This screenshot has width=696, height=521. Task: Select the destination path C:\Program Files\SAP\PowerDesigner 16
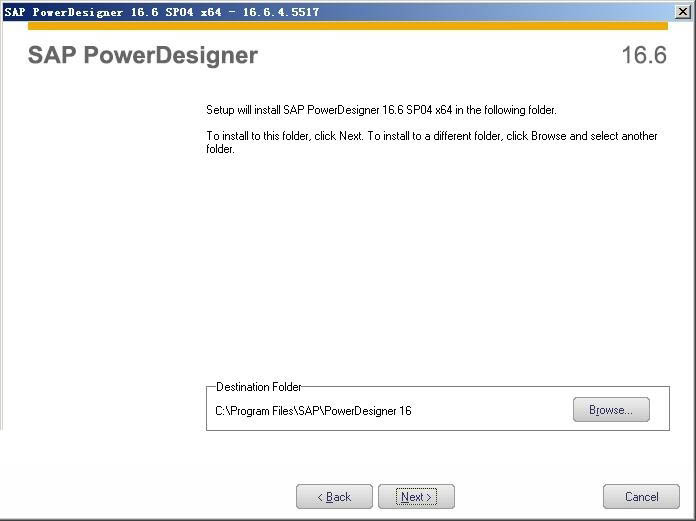point(313,411)
